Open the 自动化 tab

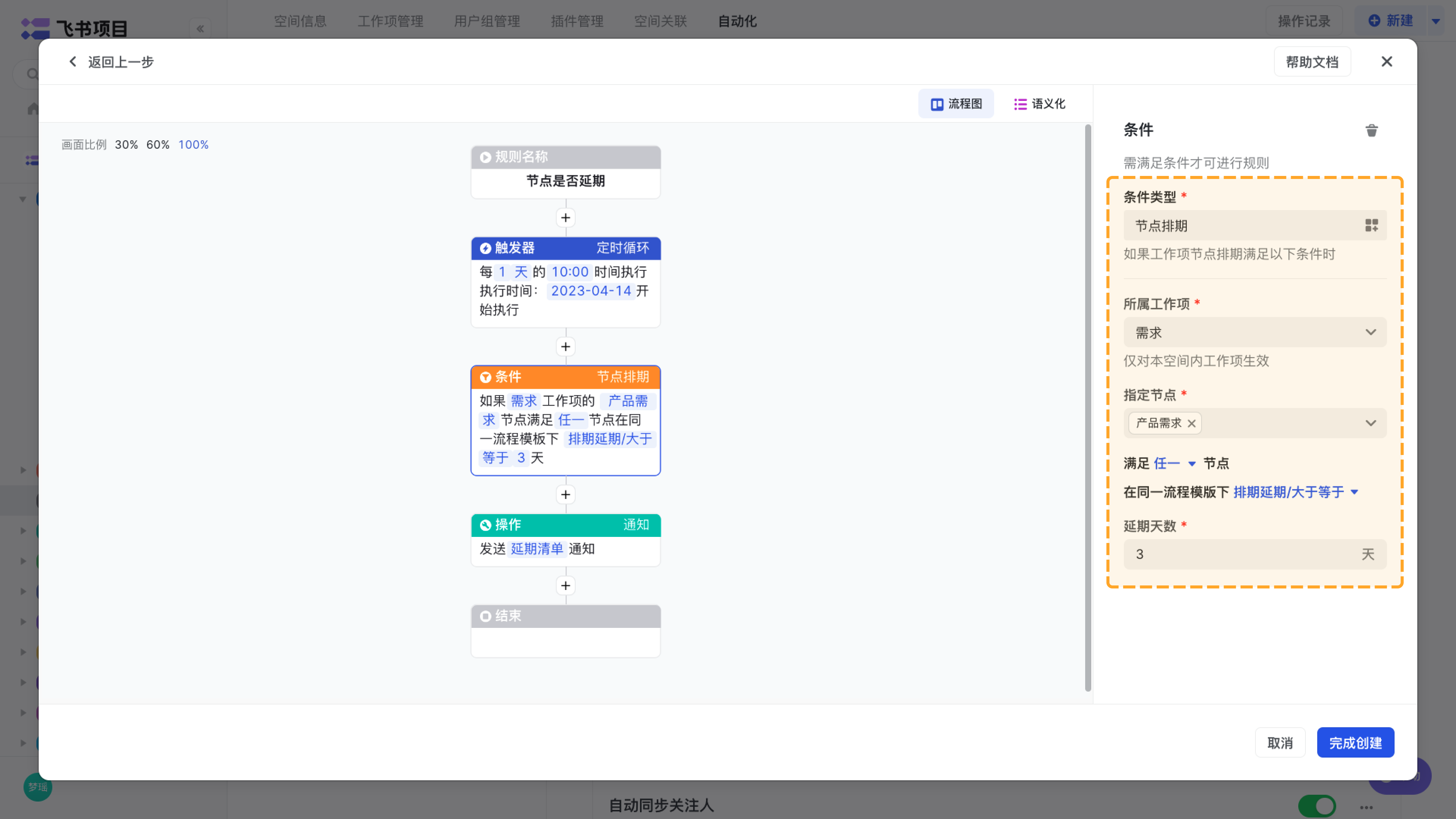(737, 22)
